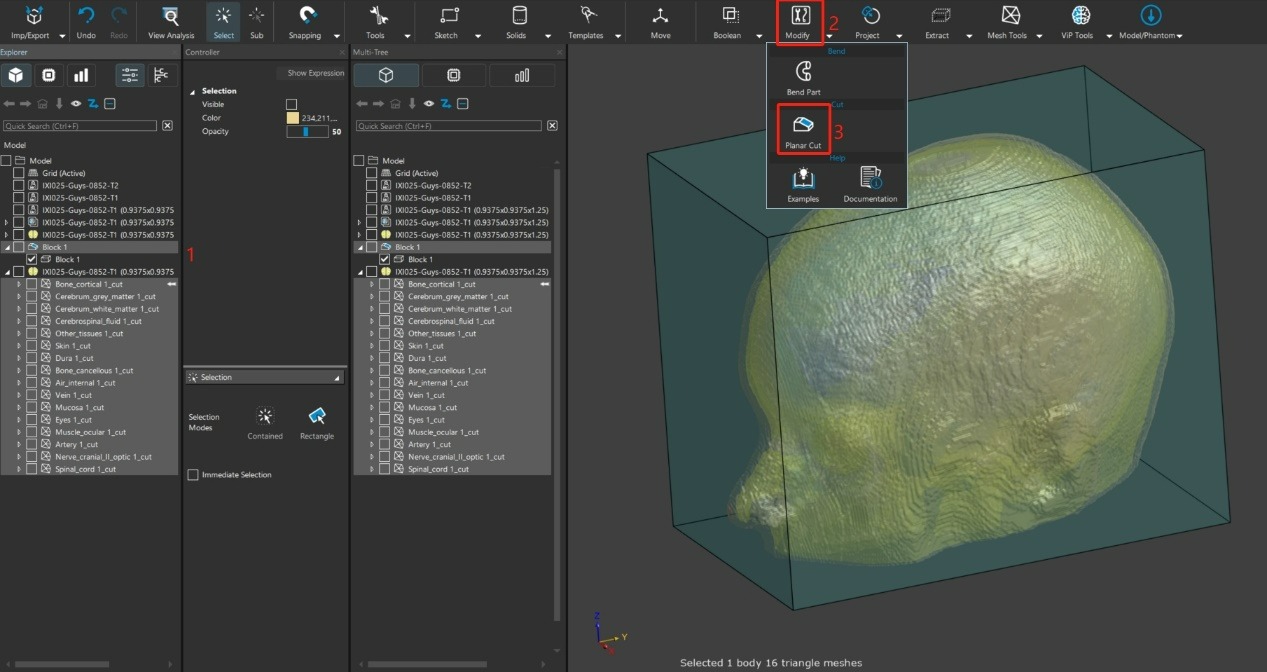The height and width of the screenshot is (672, 1267).
Task: Enable the Immediate Selection checkbox
Action: pyautogui.click(x=193, y=475)
